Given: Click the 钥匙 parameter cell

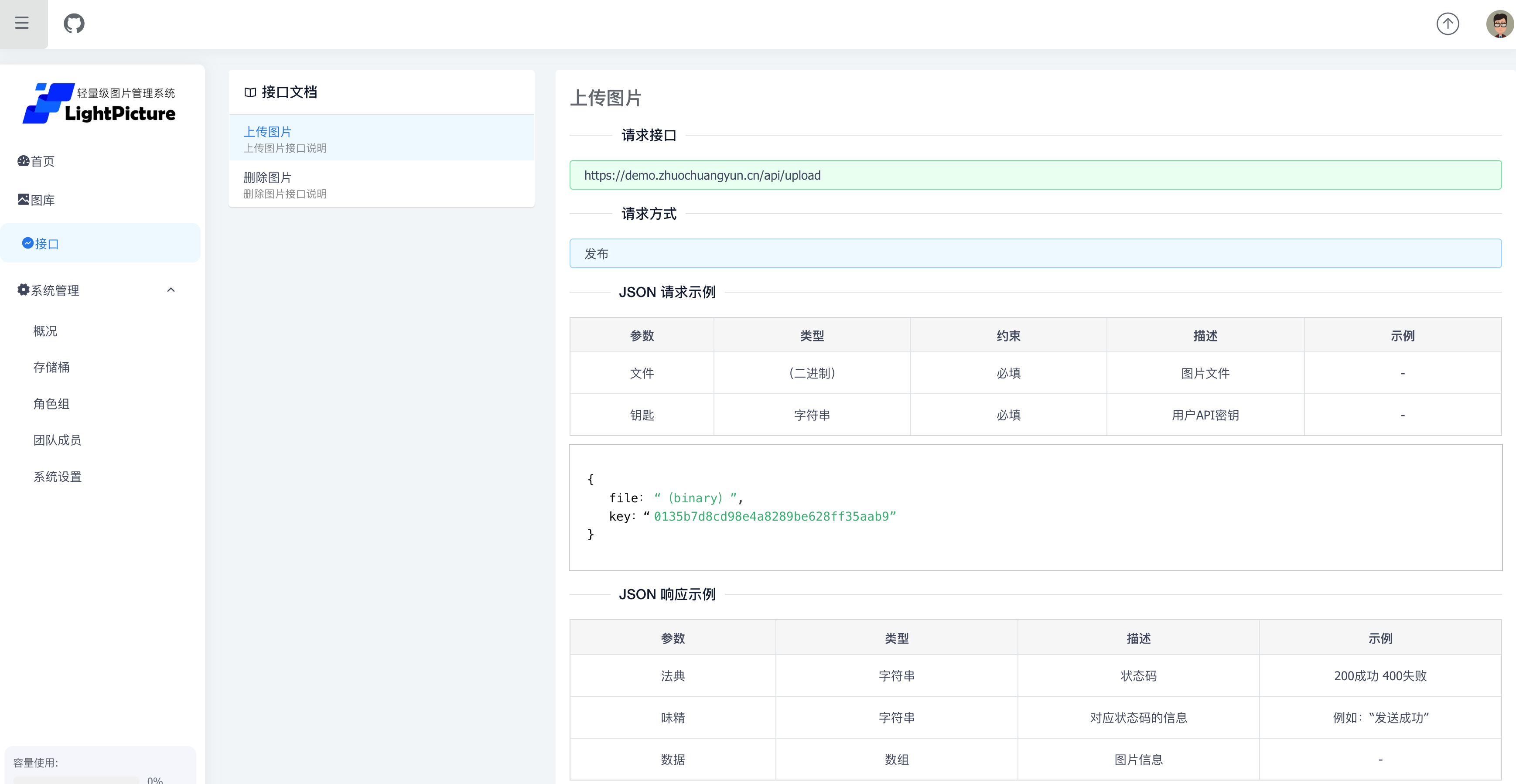Looking at the screenshot, I should point(642,415).
